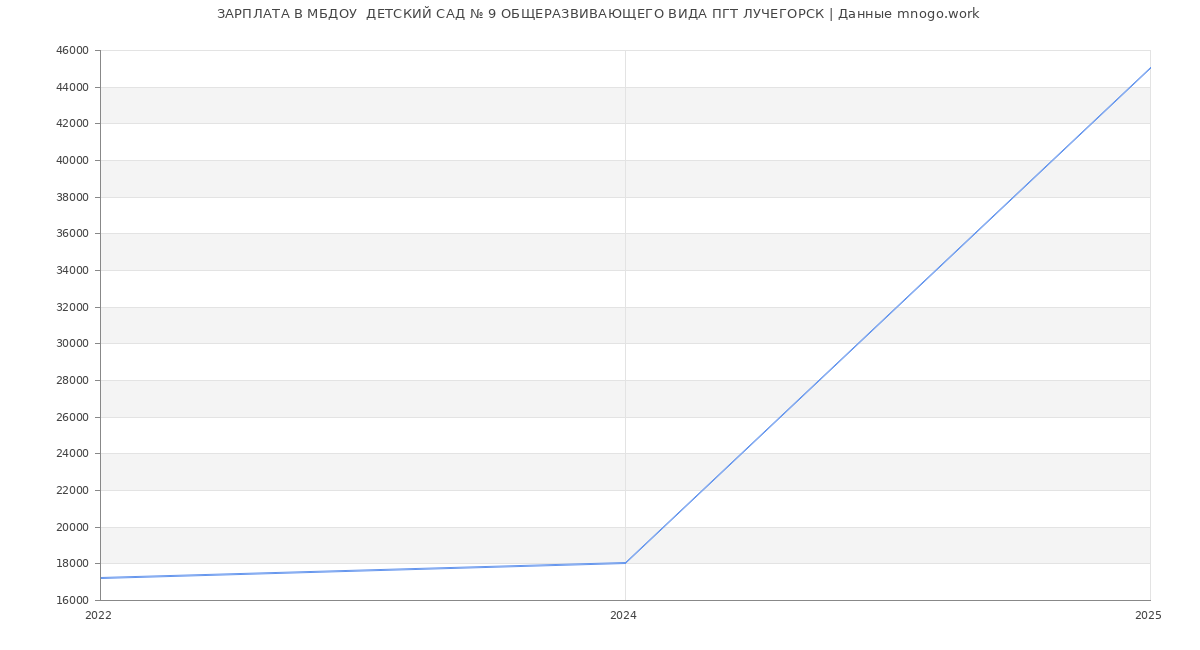Click the chart title mentioning mnogo.work
The image size is (1200, 650).
click(x=598, y=14)
